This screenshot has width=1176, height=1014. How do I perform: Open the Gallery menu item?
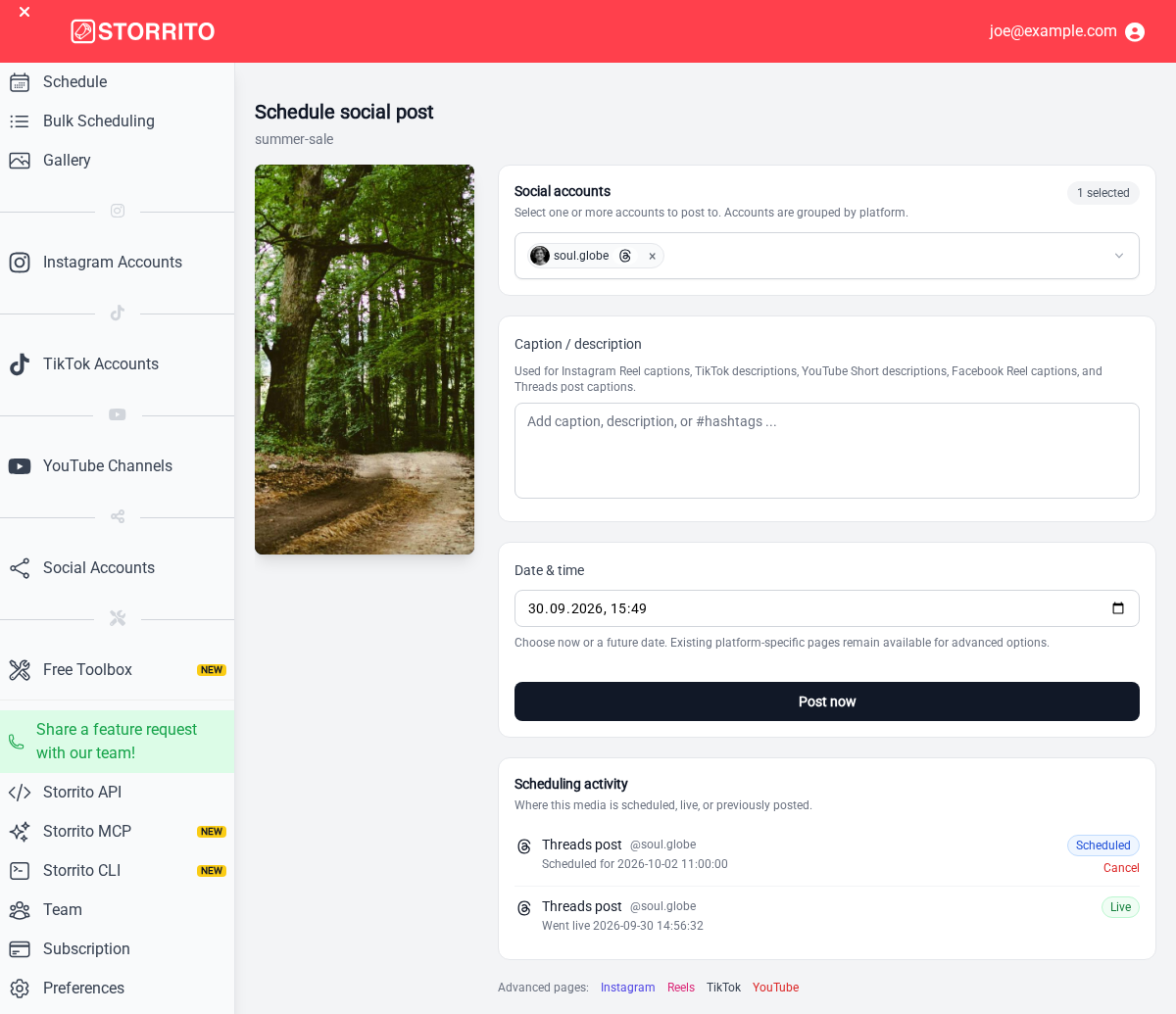pos(117,161)
